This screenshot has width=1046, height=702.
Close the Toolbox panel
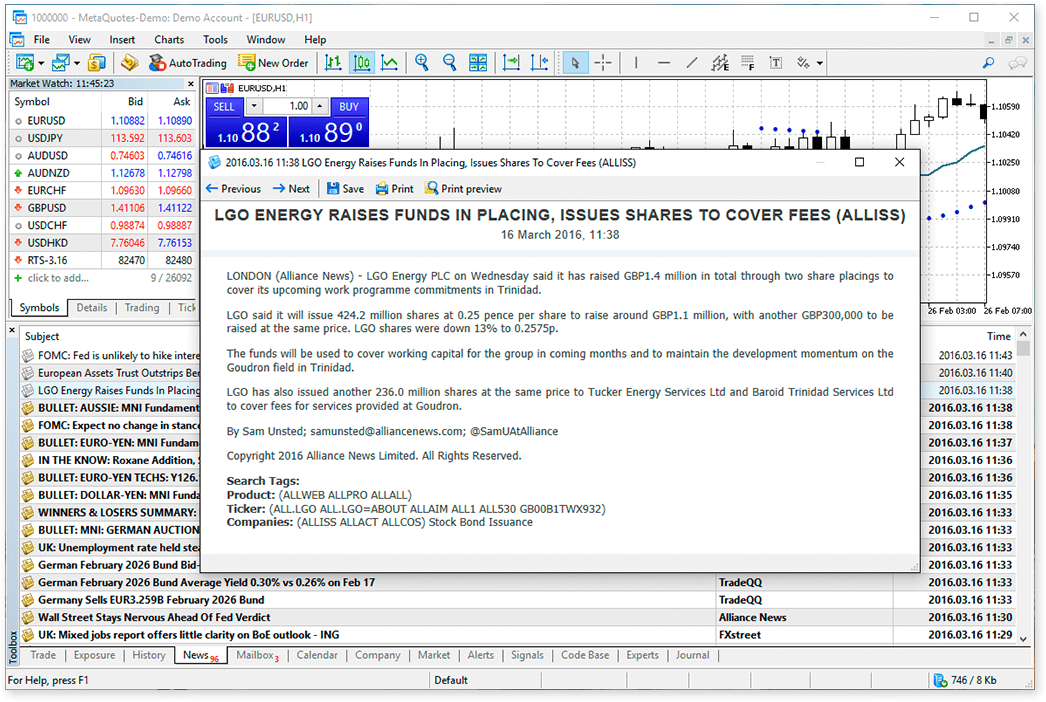(x=12, y=330)
